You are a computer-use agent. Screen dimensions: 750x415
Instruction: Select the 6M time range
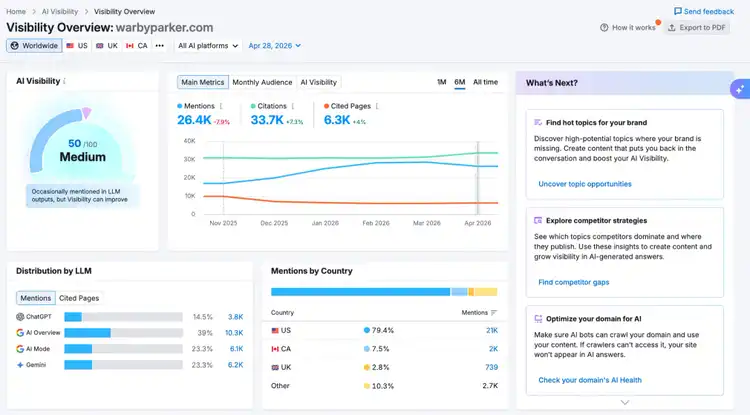pyautogui.click(x=460, y=82)
